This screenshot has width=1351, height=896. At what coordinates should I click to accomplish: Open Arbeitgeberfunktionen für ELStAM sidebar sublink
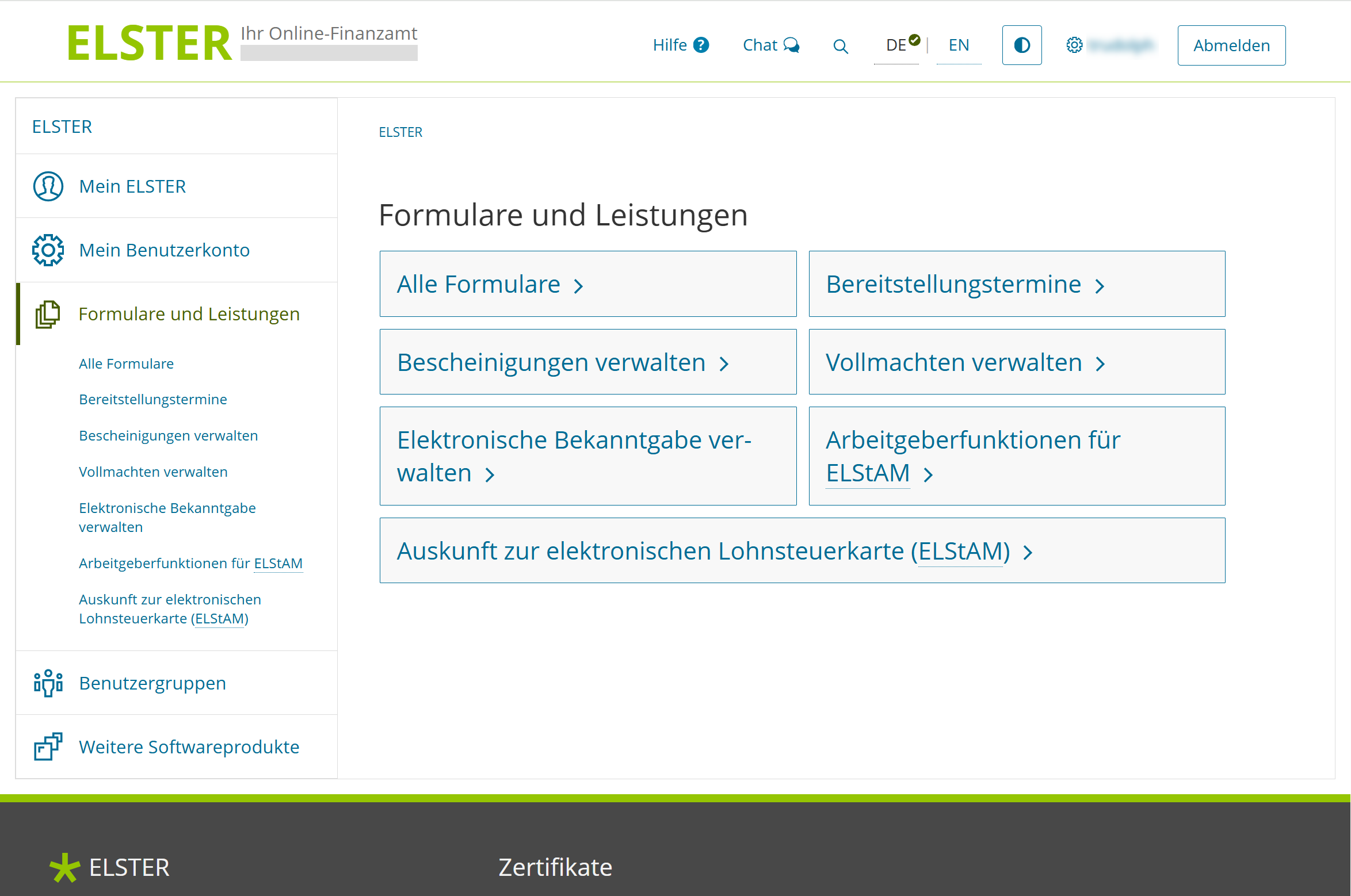click(x=191, y=563)
